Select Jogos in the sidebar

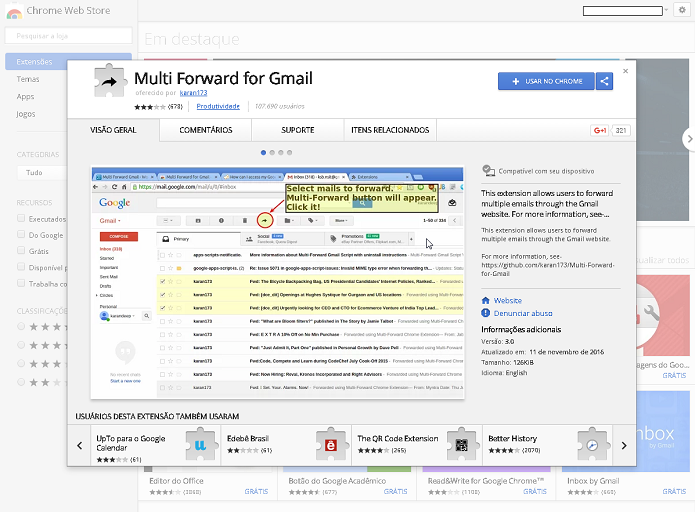click(26, 114)
